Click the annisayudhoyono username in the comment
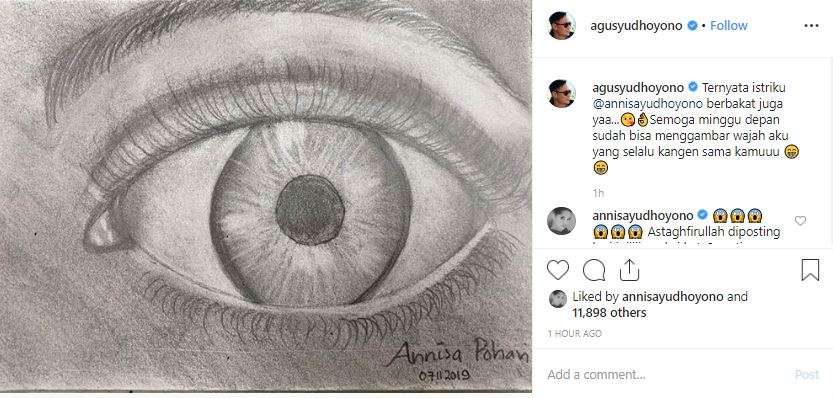The height and width of the screenshot is (398, 833). click(643, 216)
